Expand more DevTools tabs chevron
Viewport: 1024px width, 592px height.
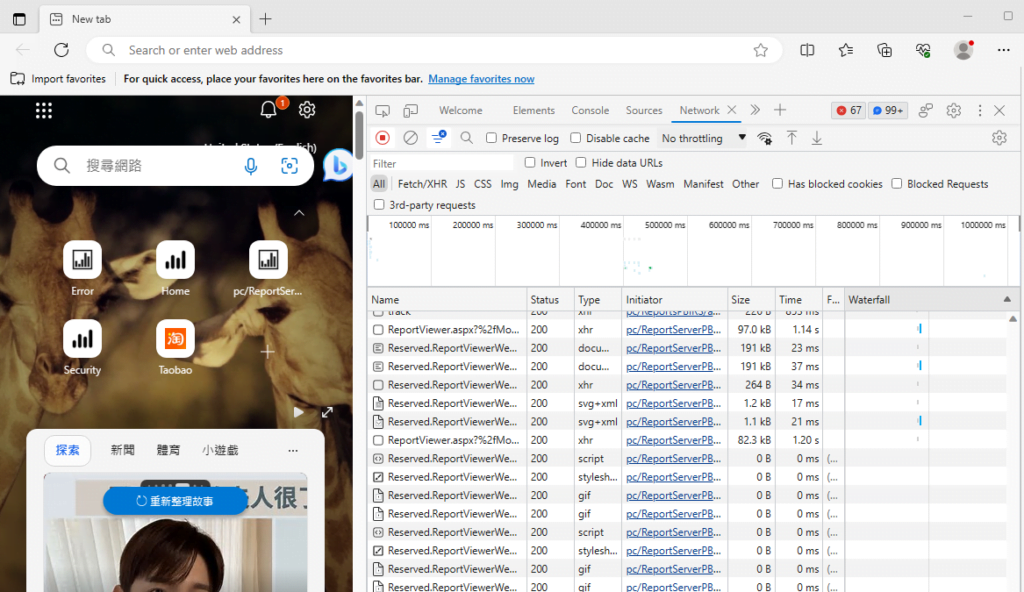(755, 110)
